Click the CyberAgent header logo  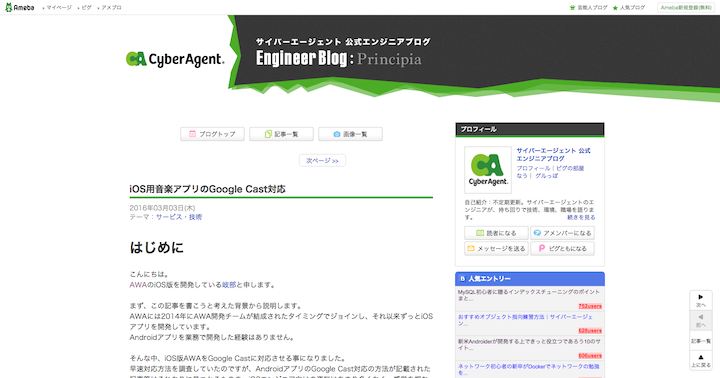(x=175, y=59)
